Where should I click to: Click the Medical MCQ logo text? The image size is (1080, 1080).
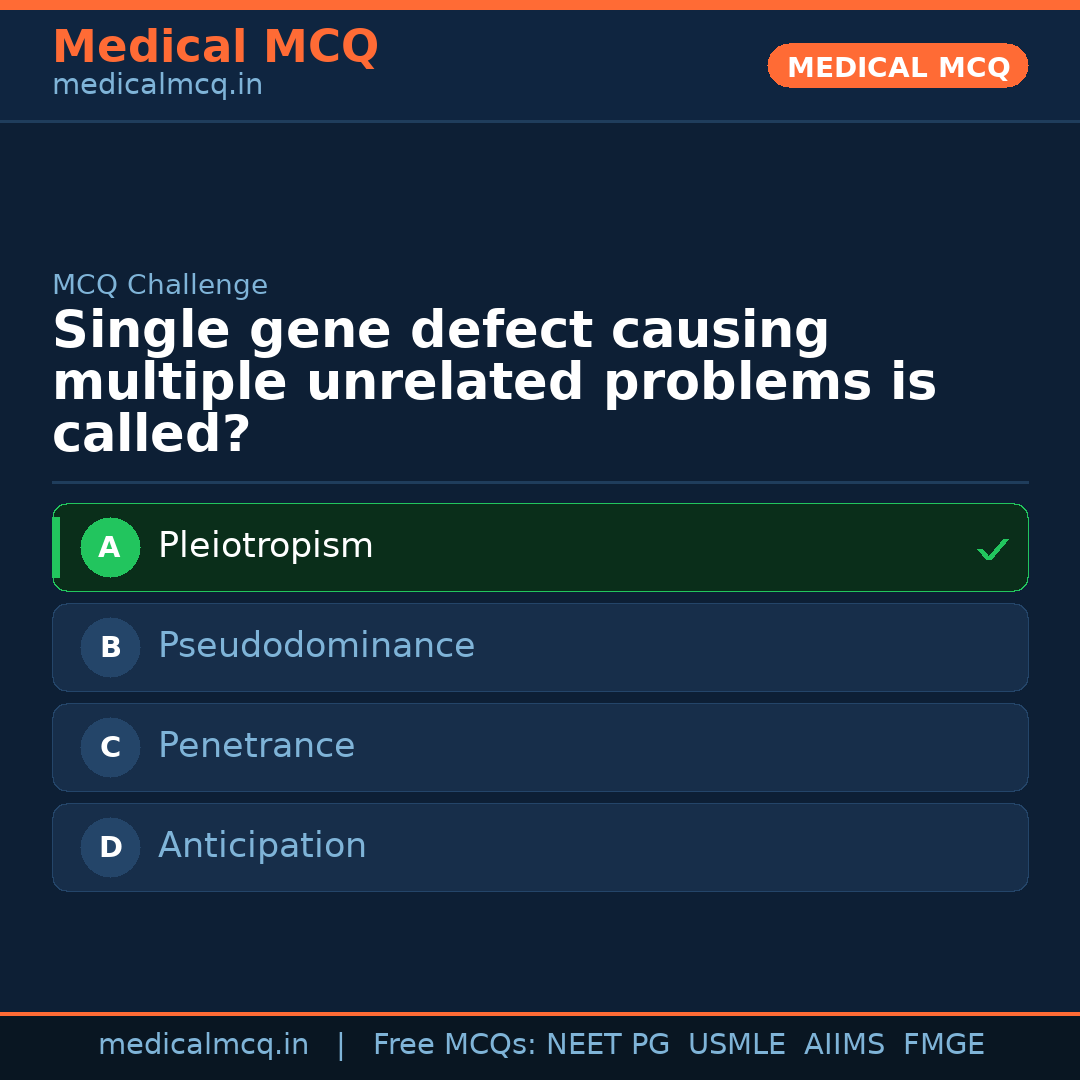click(215, 46)
